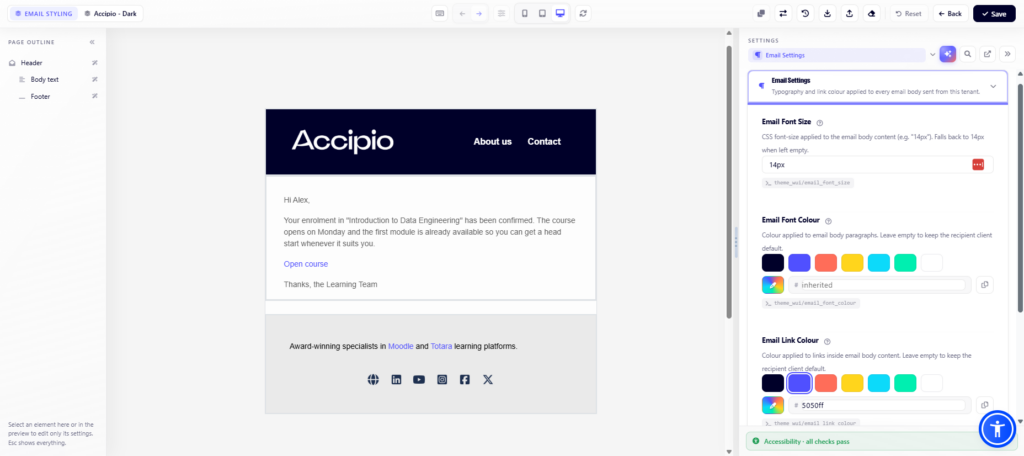
Task: Switch preview to mobile device
Action: click(x=524, y=13)
